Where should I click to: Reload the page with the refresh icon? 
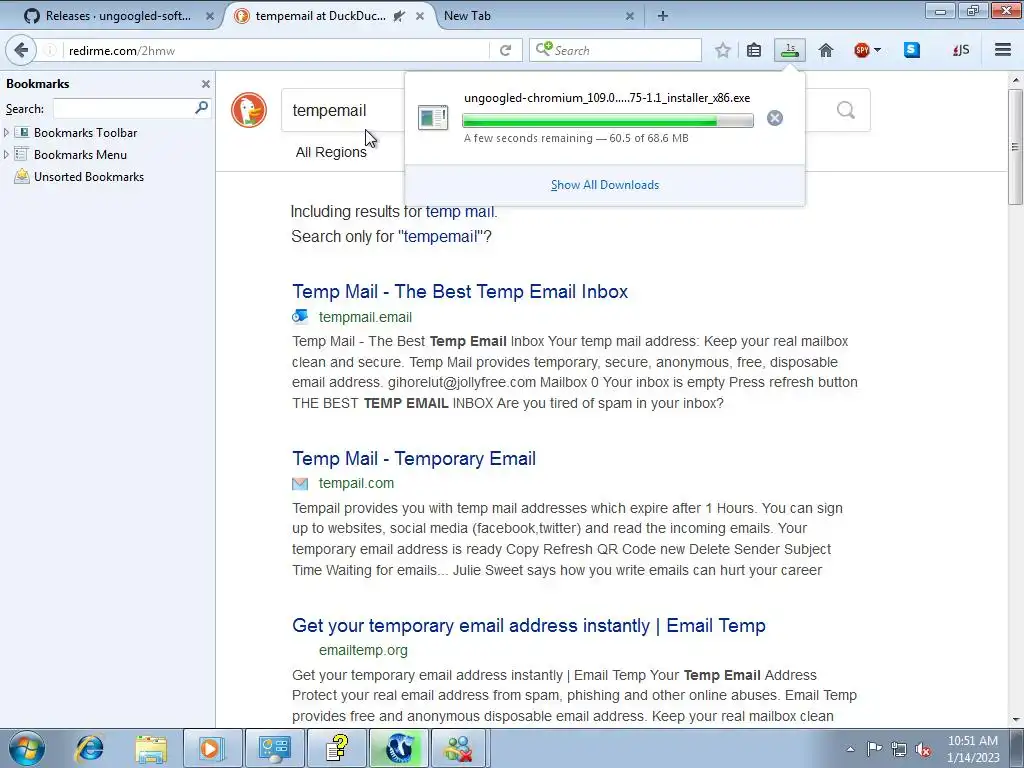tap(505, 50)
